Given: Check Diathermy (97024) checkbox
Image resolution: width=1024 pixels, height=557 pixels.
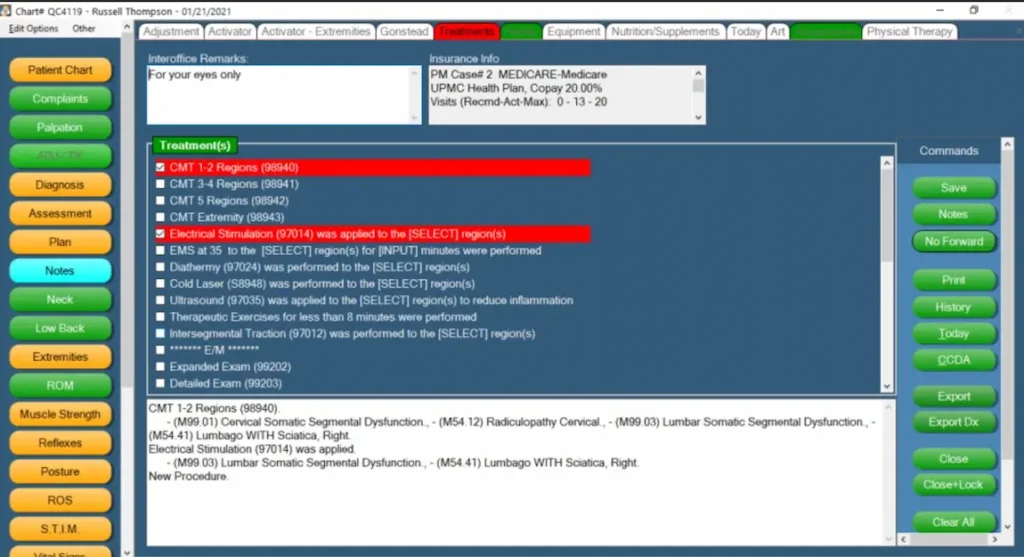Looking at the screenshot, I should tap(160, 267).
